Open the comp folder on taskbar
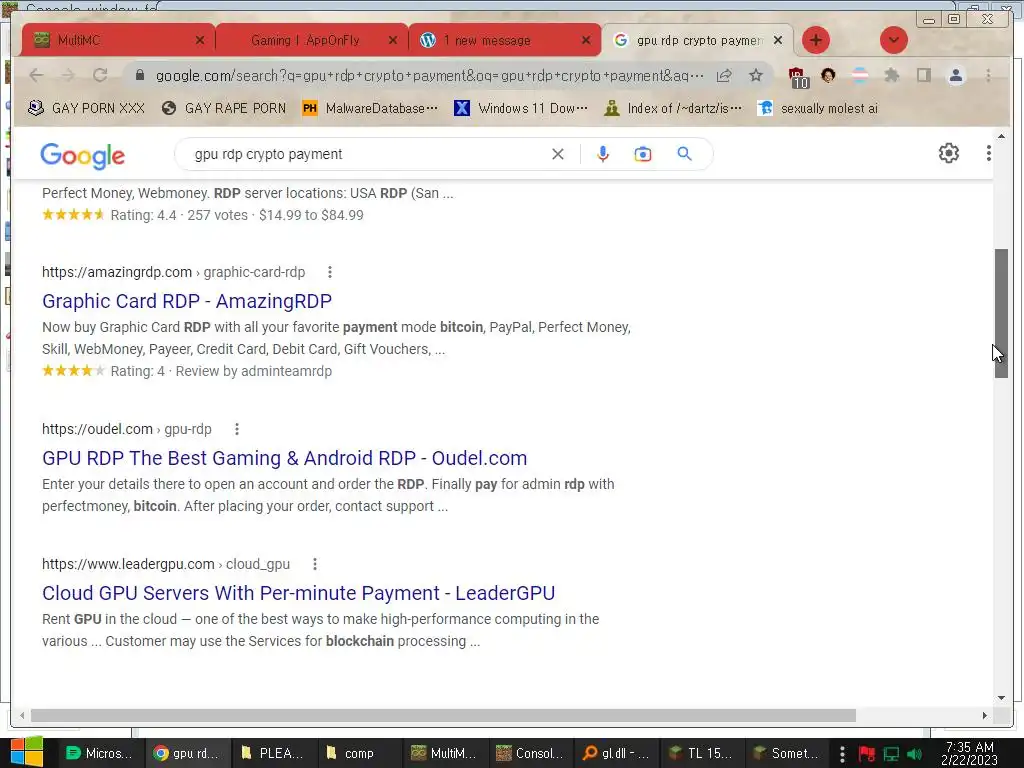The image size is (1024, 768). [358, 753]
